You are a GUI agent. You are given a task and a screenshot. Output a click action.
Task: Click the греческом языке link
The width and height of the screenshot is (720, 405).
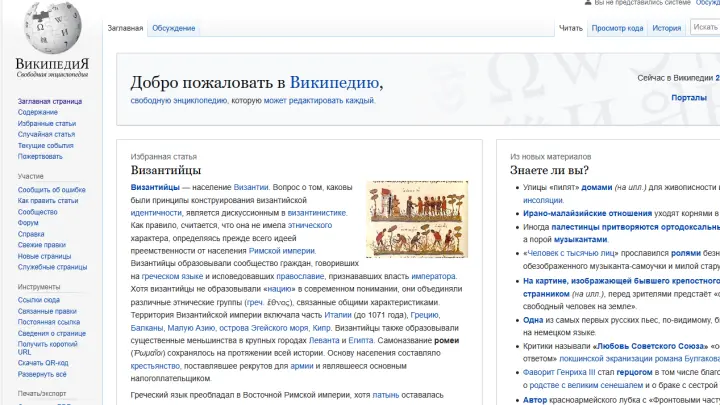[x=172, y=276]
